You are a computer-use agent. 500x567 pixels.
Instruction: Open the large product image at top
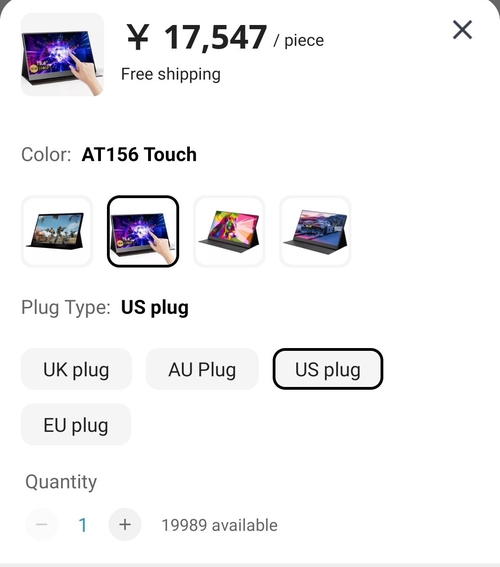tap(63, 55)
